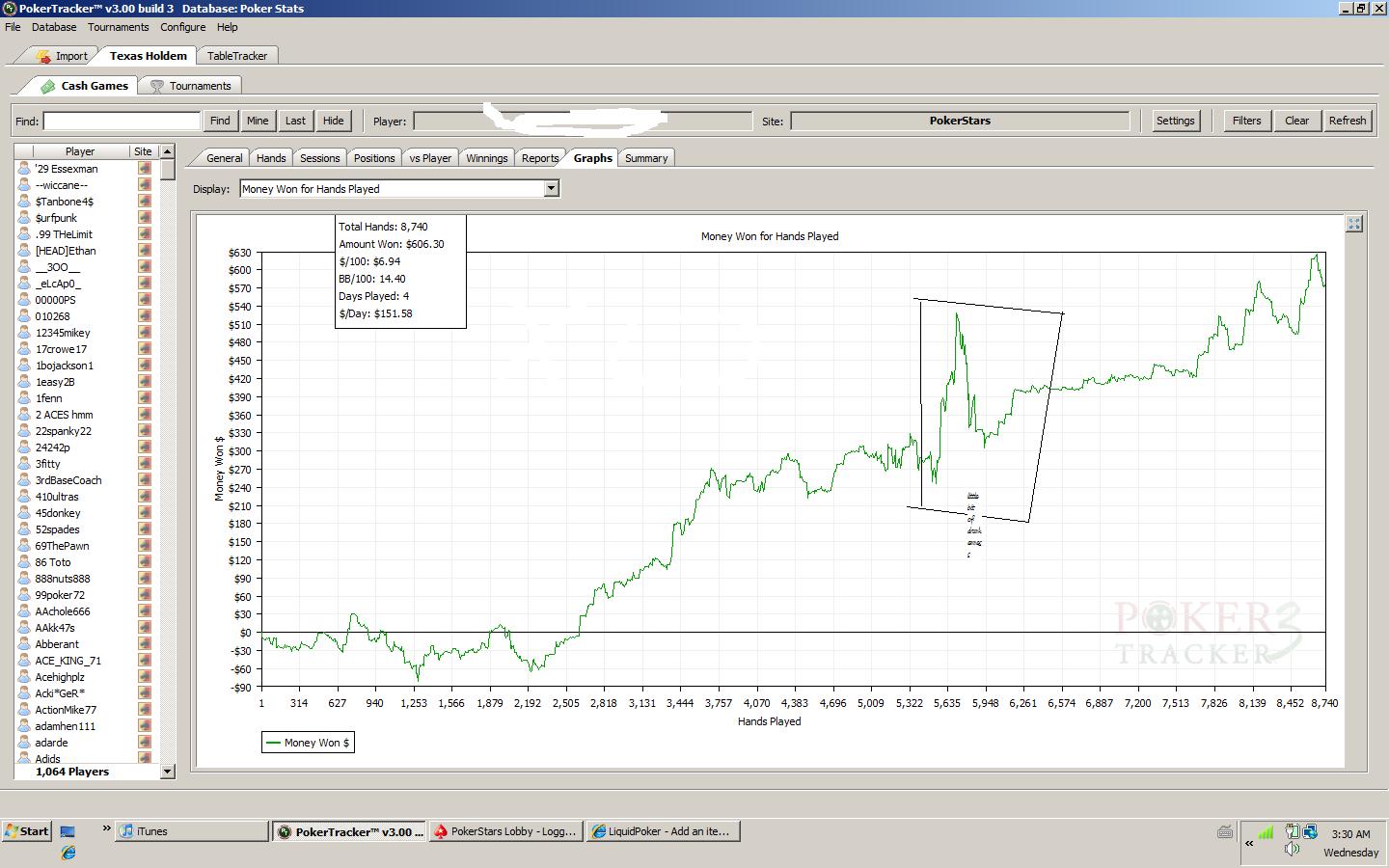
Task: Click the Refresh button
Action: 1347,121
